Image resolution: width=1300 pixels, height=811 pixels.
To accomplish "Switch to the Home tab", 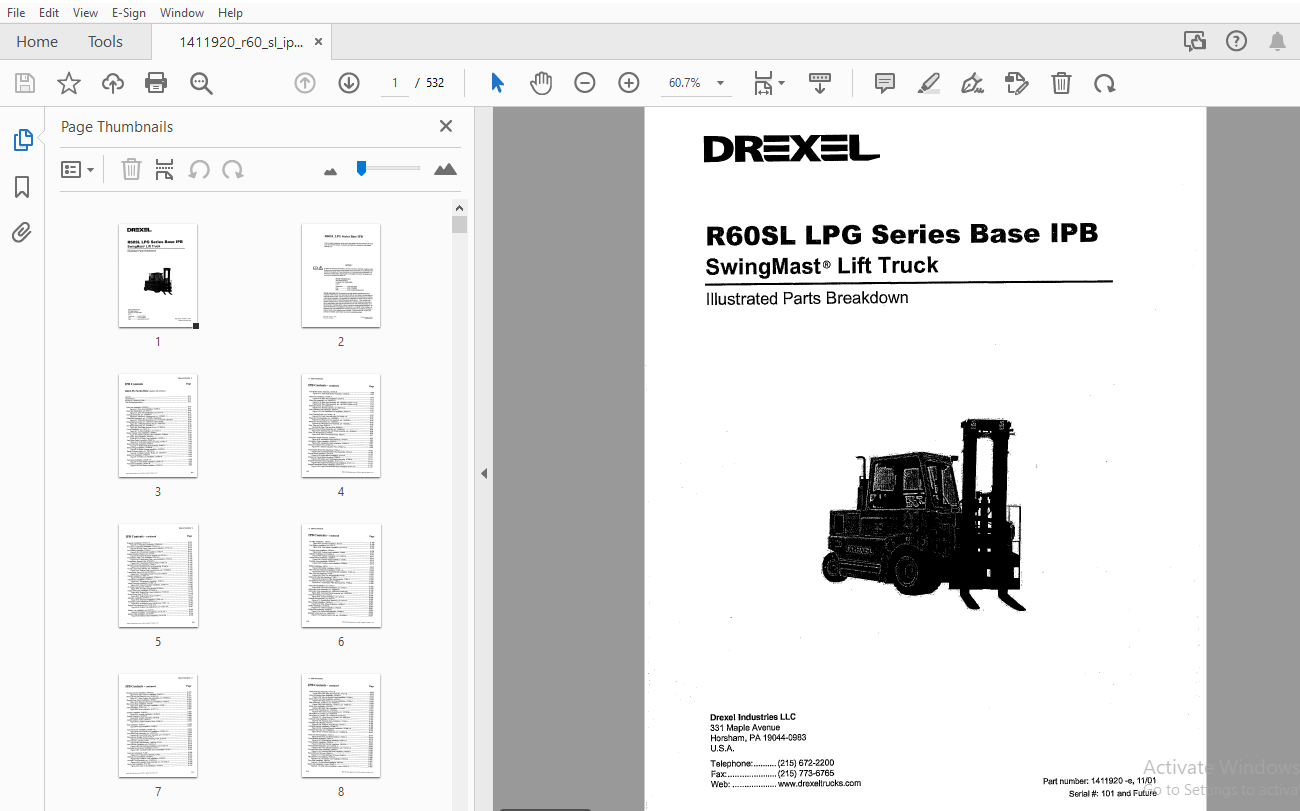I will click(x=37, y=41).
